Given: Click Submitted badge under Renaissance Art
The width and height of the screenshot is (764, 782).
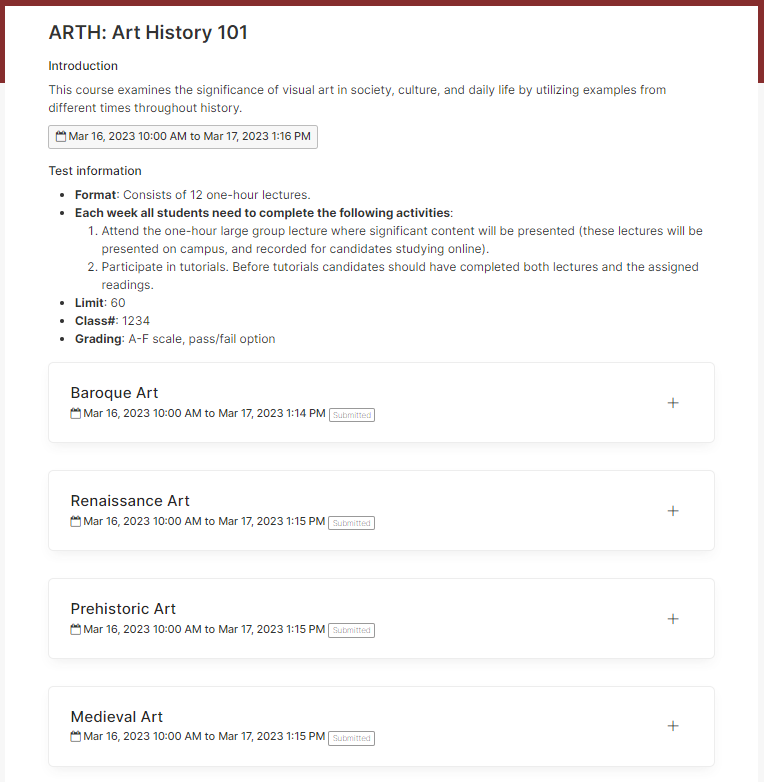Looking at the screenshot, I should [352, 523].
